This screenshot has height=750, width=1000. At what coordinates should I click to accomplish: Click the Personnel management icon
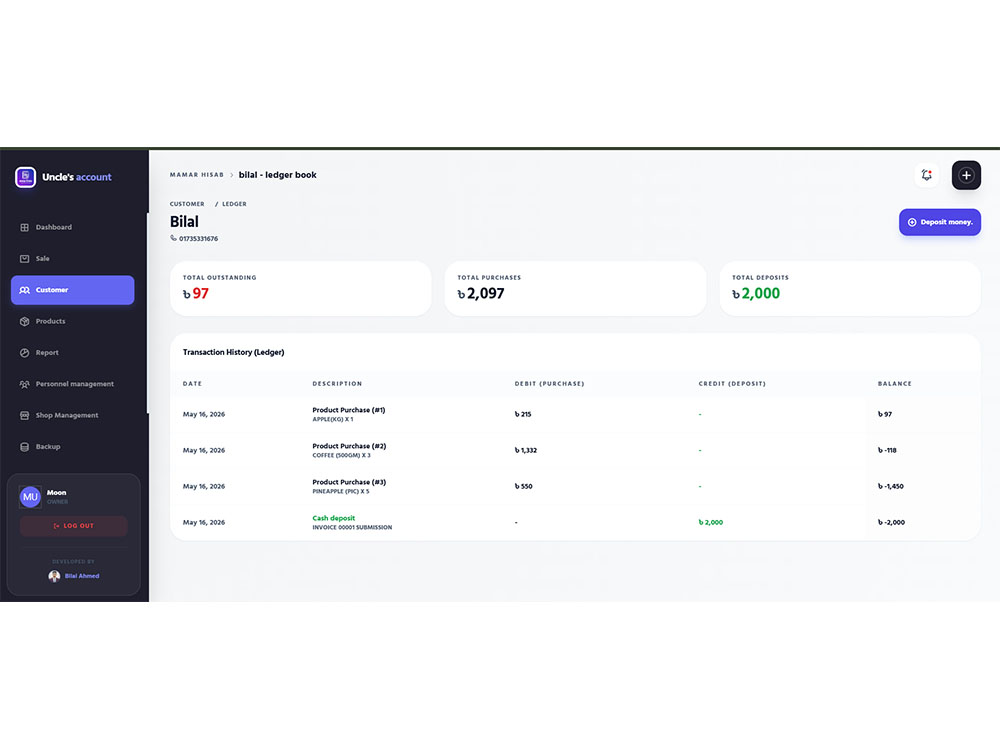click(x=24, y=384)
